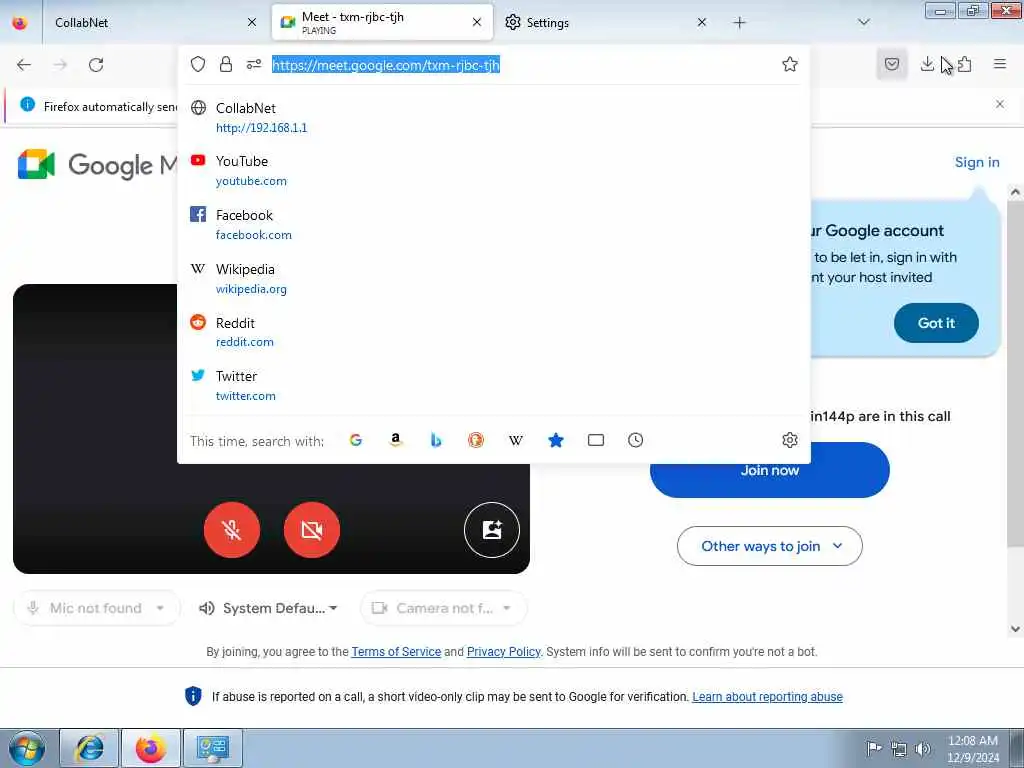The height and width of the screenshot is (768, 1024).
Task: Open Internet Explorer from taskbar
Action: 89,748
